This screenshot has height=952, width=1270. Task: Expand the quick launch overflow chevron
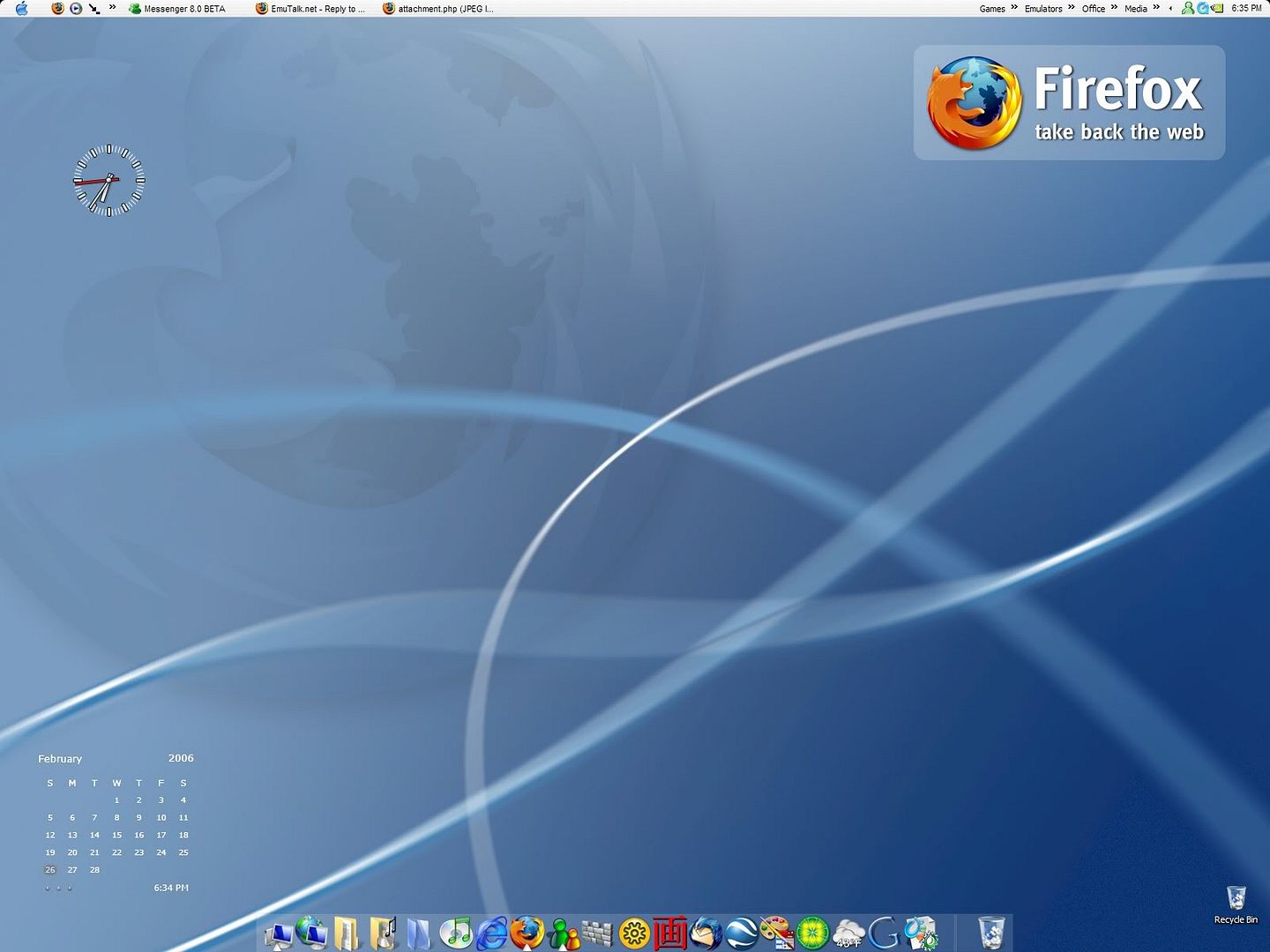[x=112, y=7]
